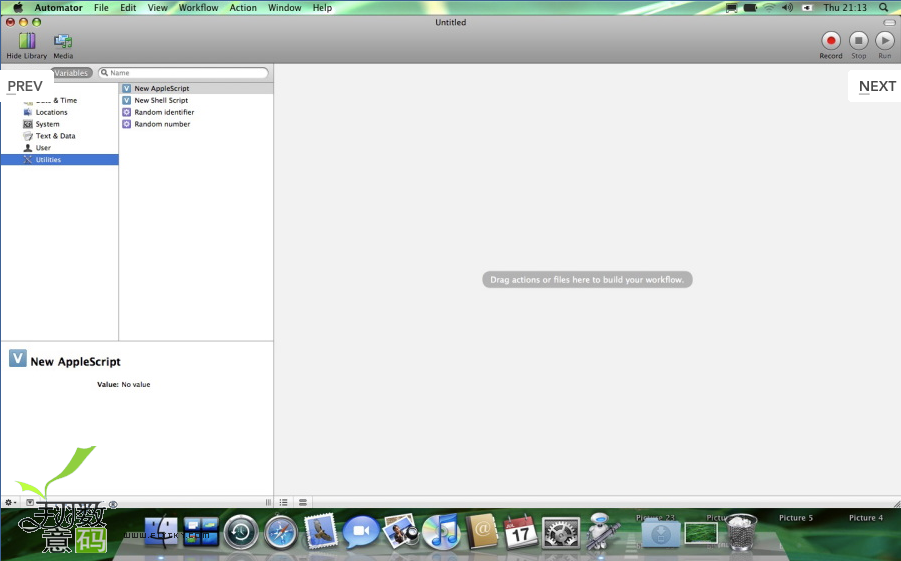The height and width of the screenshot is (561, 901).
Task: Click the toolbar pill button at top right
Action: [x=889, y=22]
